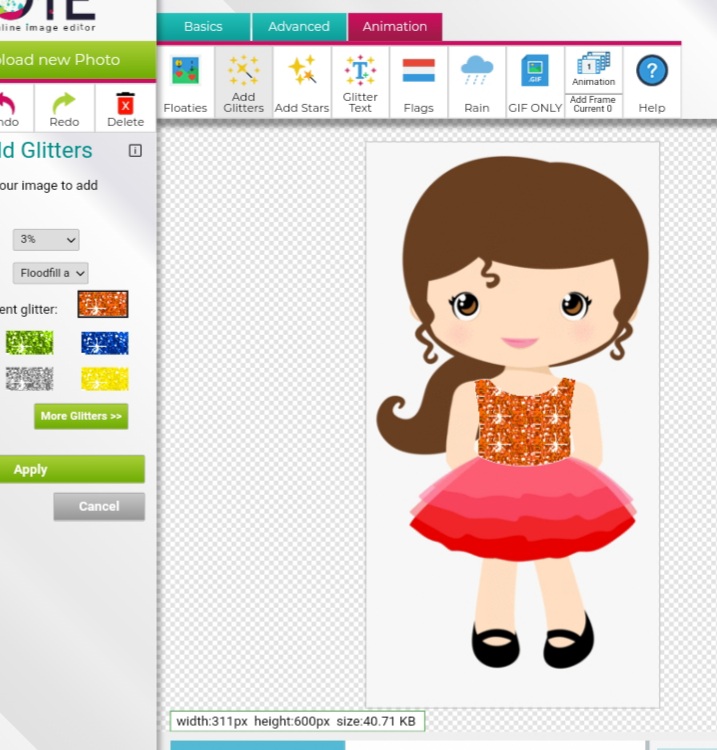This screenshot has width=717, height=750.
Task: Open the Help icon
Action: (652, 82)
